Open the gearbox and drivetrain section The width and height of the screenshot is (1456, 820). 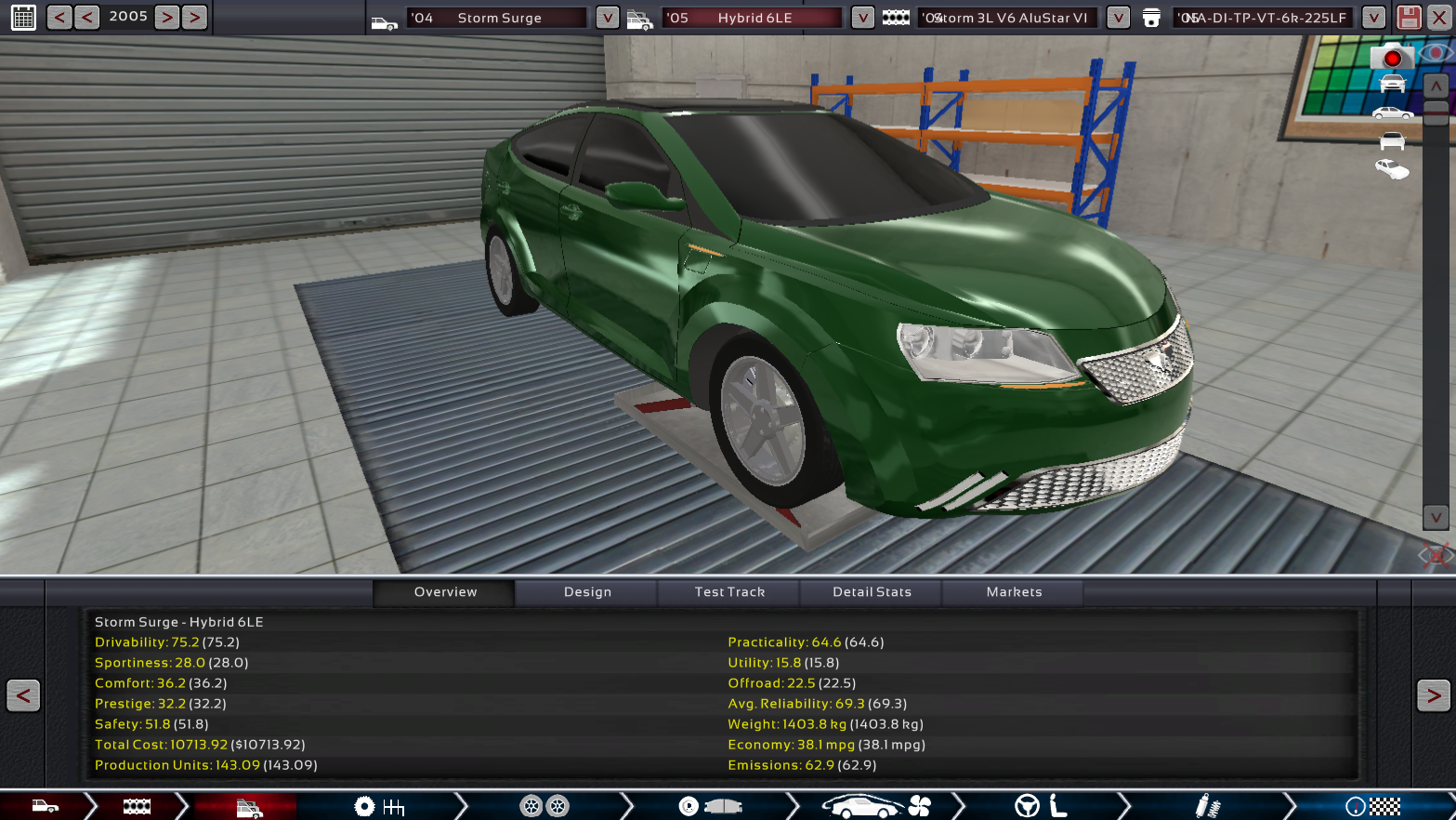(x=380, y=806)
